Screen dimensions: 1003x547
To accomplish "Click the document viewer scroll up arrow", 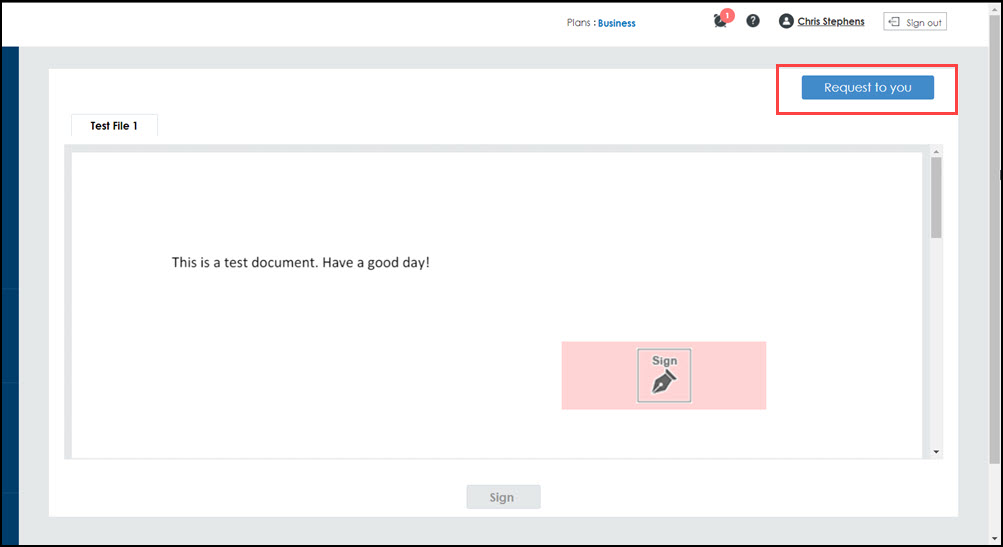I will 936,152.
